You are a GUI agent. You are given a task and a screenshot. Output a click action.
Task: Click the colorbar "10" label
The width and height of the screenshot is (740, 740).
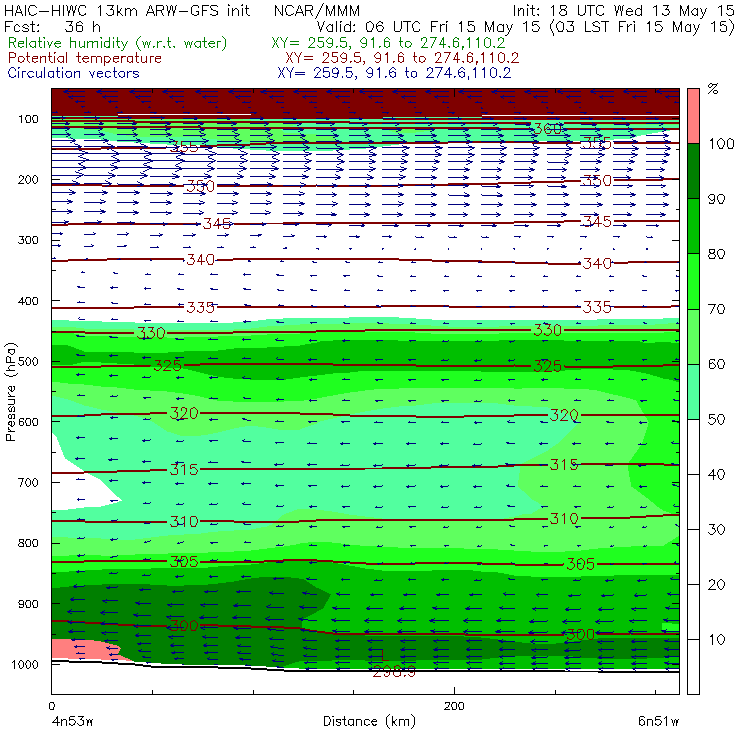pyautogui.click(x=717, y=640)
